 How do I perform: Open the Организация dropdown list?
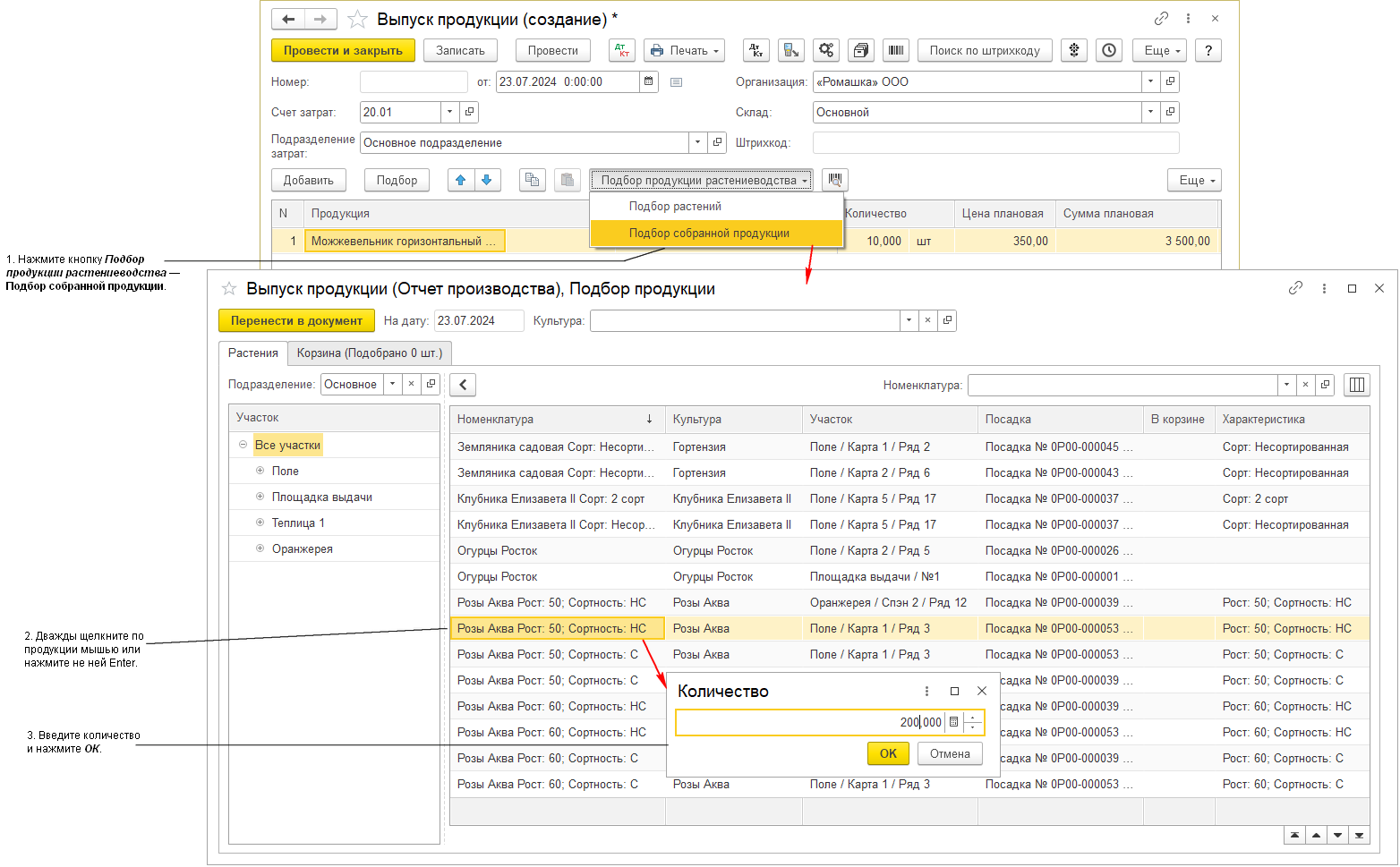coord(1150,81)
